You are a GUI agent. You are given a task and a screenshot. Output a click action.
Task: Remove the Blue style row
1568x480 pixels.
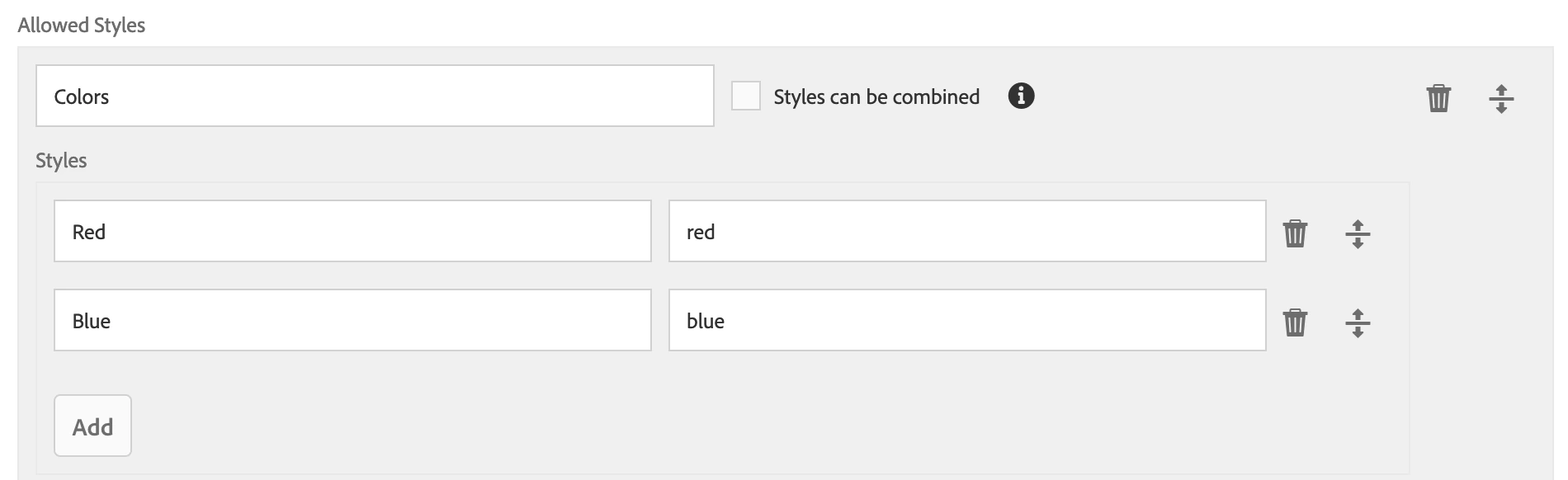tap(1295, 322)
